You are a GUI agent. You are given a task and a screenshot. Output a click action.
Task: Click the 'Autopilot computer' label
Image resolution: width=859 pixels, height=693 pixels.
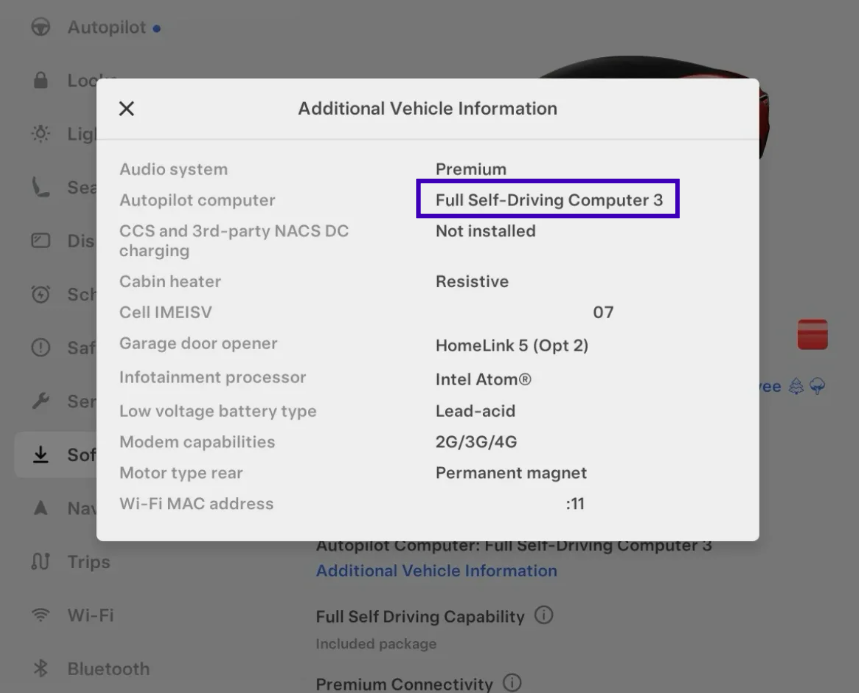click(x=197, y=200)
